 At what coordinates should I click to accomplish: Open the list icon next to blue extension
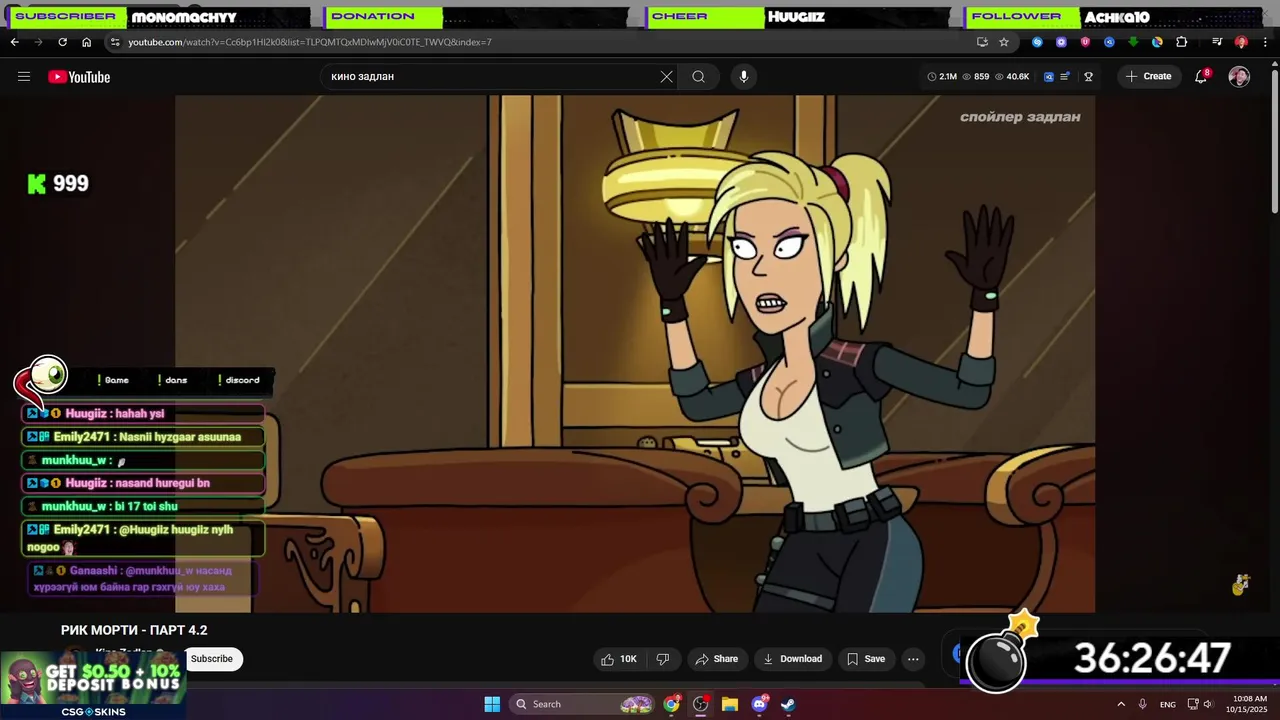coord(1066,77)
